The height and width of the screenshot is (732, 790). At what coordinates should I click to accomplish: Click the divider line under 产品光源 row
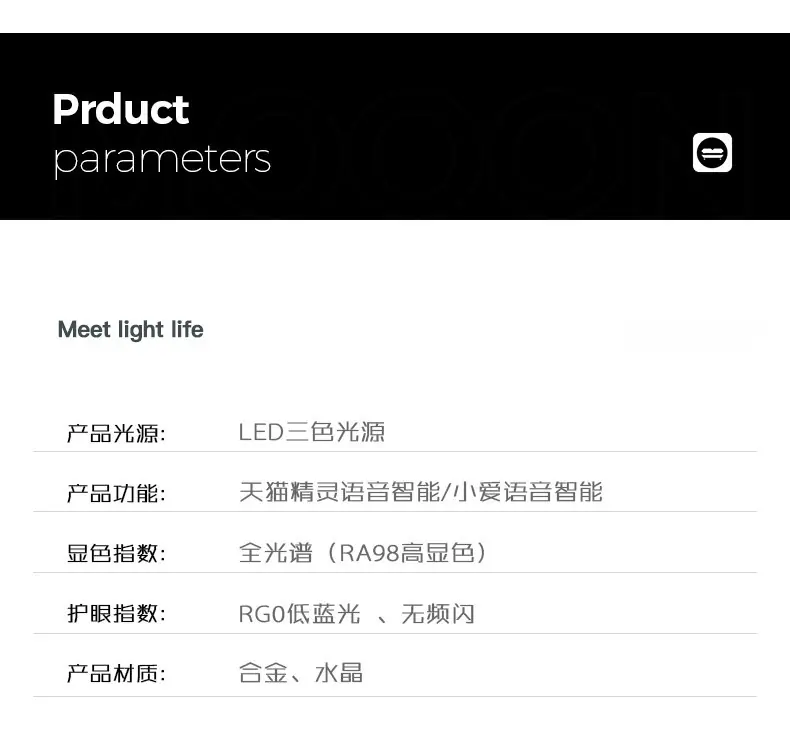pos(395,452)
